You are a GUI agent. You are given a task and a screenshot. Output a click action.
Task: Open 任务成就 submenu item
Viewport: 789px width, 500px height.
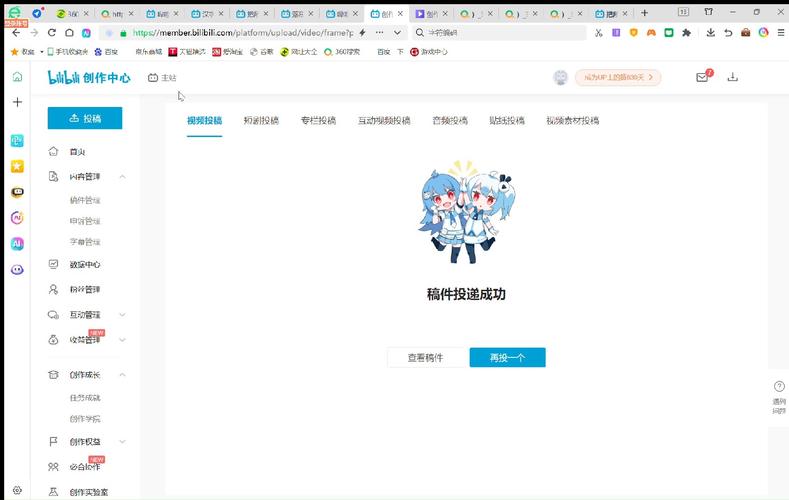coord(85,398)
